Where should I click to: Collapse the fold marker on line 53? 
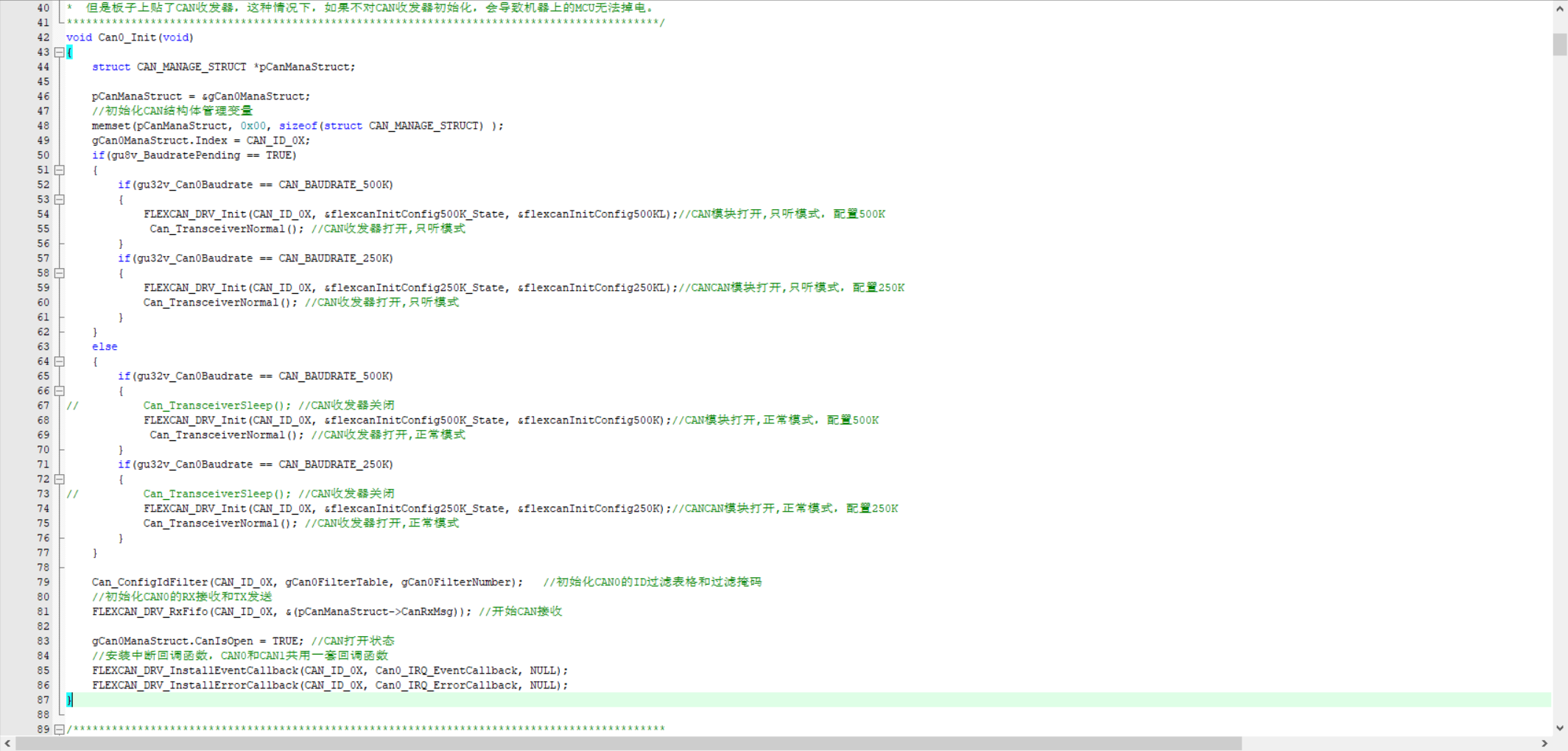point(60,200)
